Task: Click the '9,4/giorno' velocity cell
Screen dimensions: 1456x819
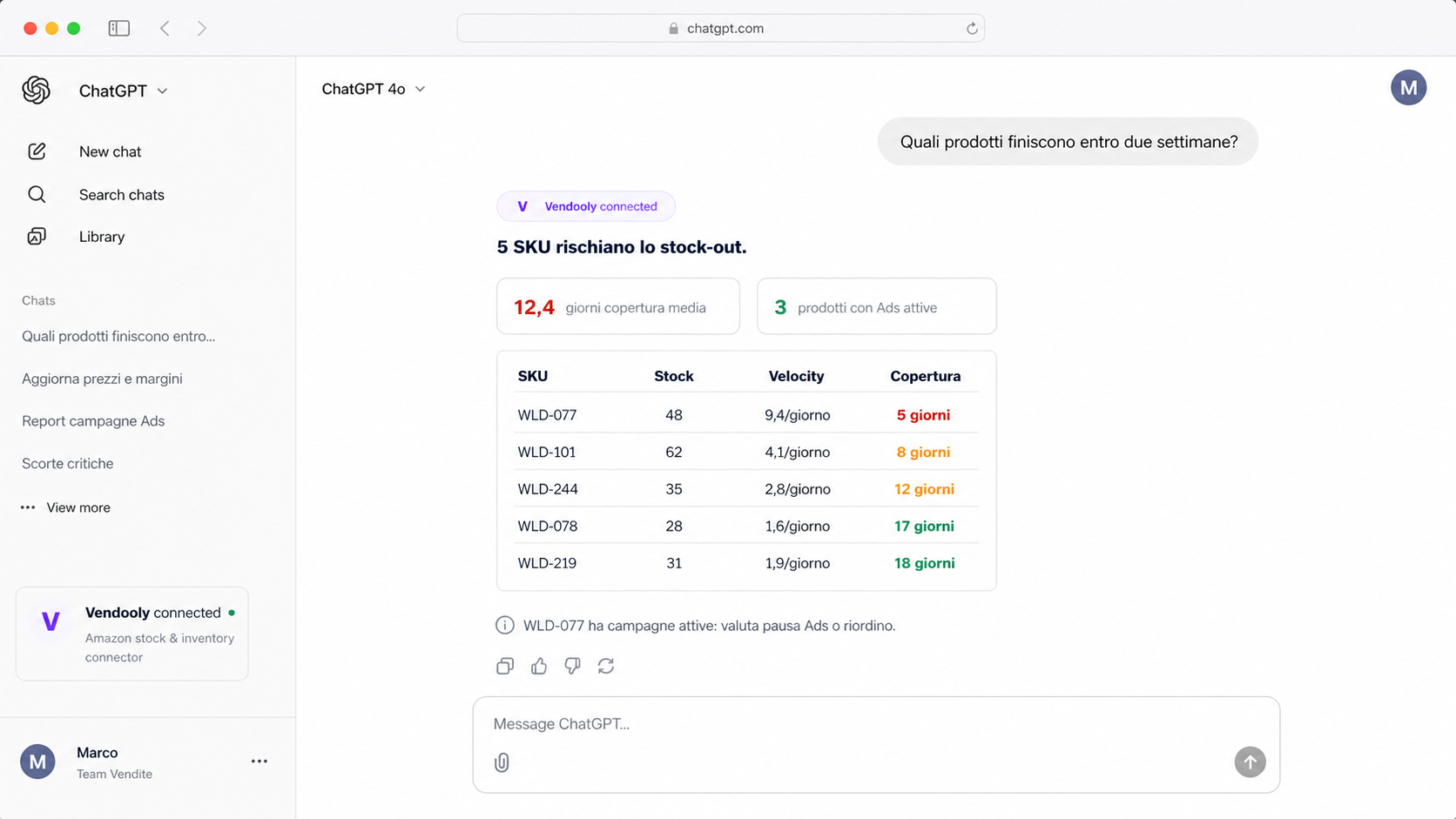Action: point(798,415)
